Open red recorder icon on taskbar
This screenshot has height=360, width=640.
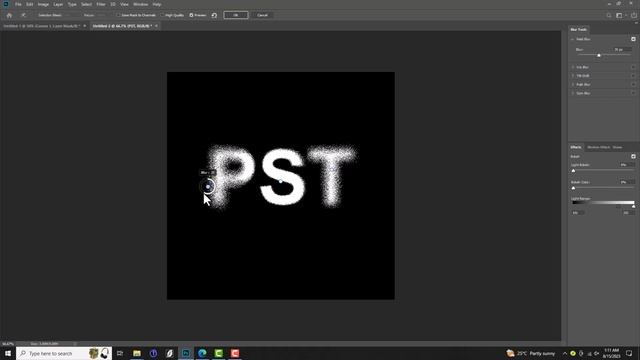(235, 353)
